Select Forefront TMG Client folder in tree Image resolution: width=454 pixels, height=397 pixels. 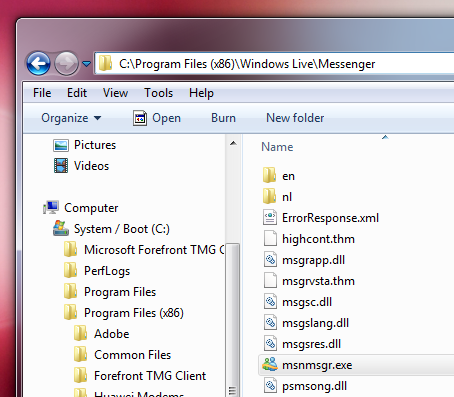tap(150, 376)
